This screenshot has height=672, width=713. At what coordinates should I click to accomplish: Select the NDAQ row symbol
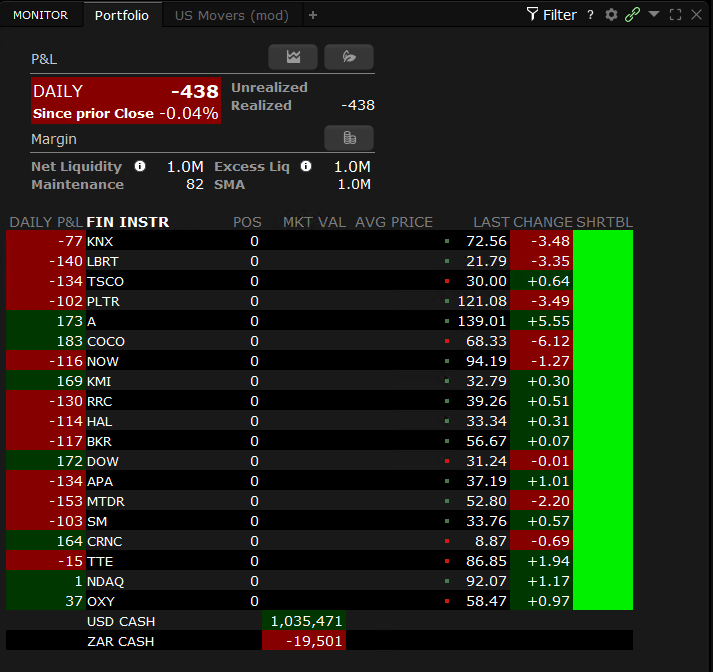(x=105, y=582)
